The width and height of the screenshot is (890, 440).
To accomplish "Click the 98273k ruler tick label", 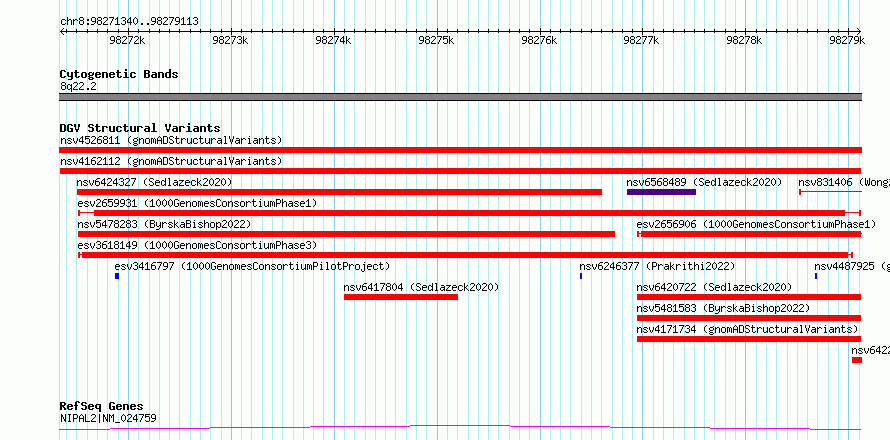I will tap(230, 40).
